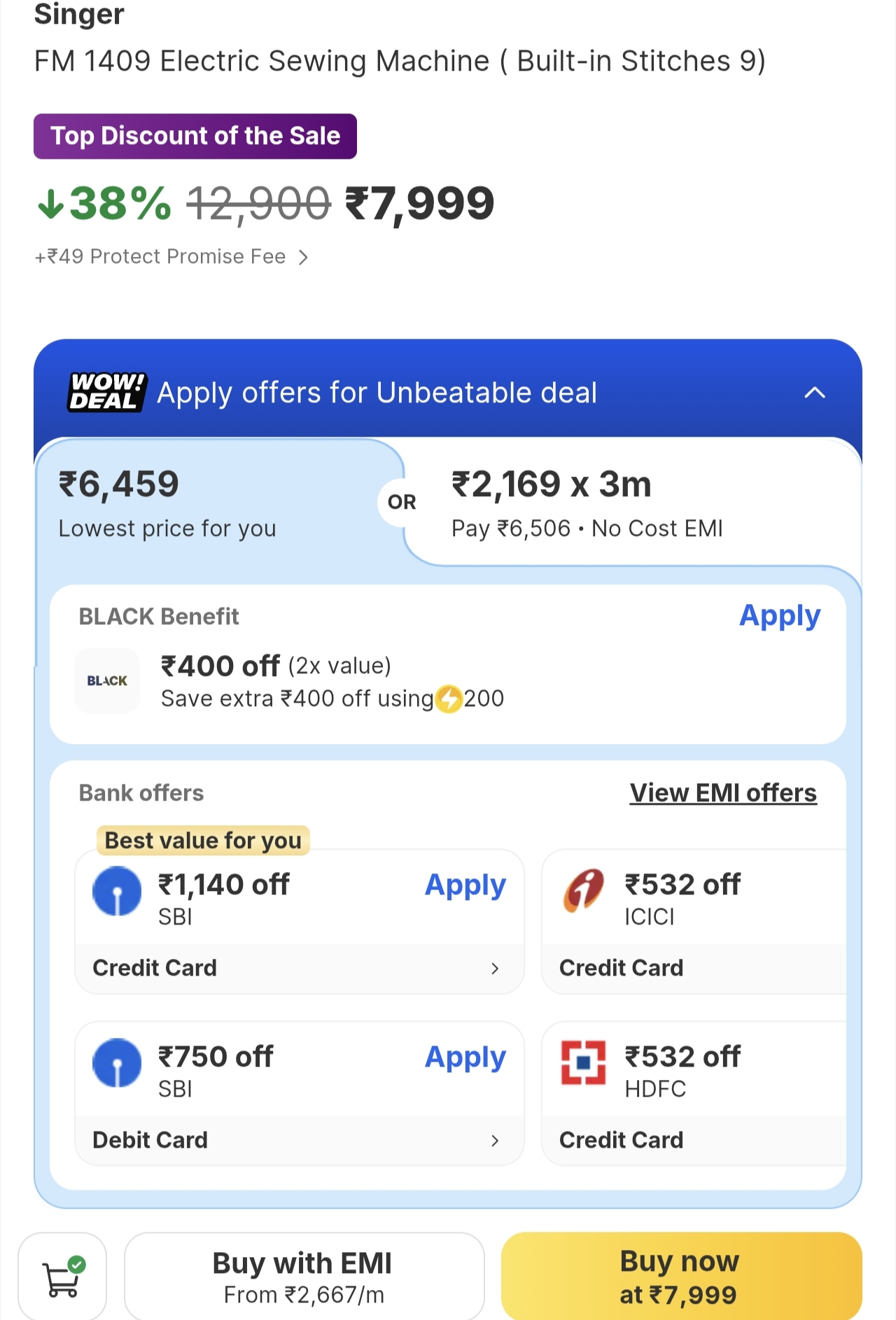Tap the BLACK membership logo
Image resolution: width=896 pixels, height=1320 pixels.
[107, 680]
